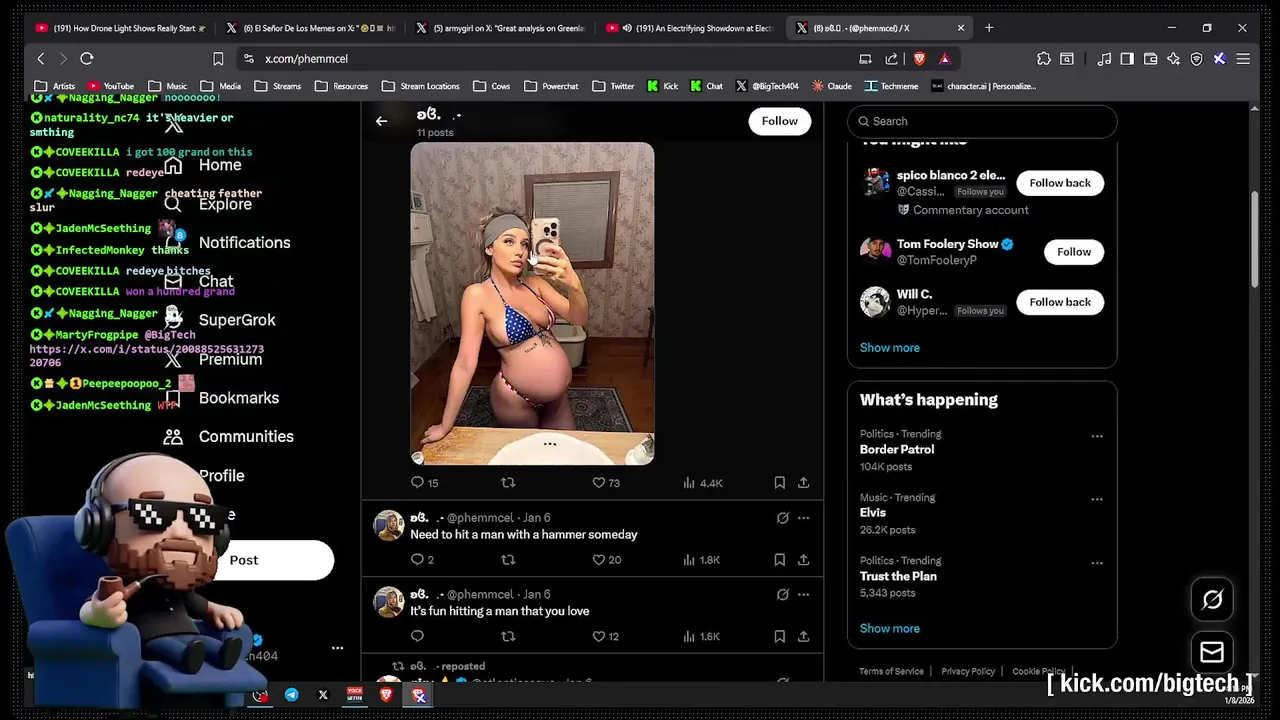Image resolution: width=1280 pixels, height=720 pixels.
Task: View analytics showing 4.4K views
Action: tap(702, 483)
